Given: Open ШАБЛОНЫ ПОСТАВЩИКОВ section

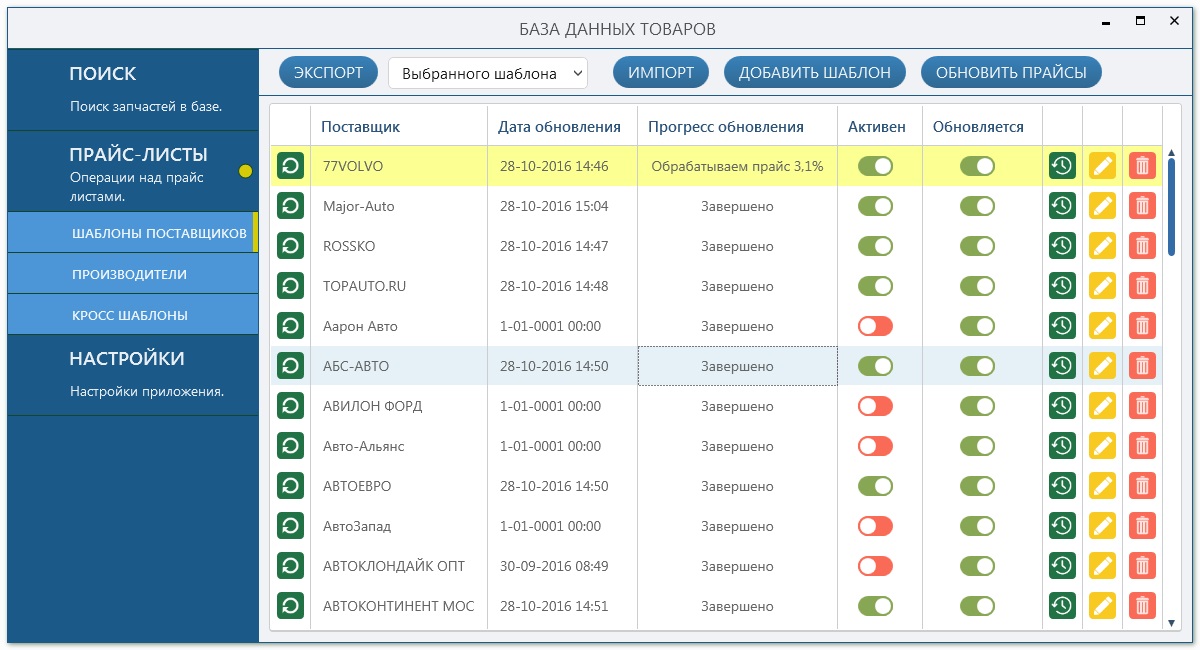Looking at the screenshot, I should (133, 233).
